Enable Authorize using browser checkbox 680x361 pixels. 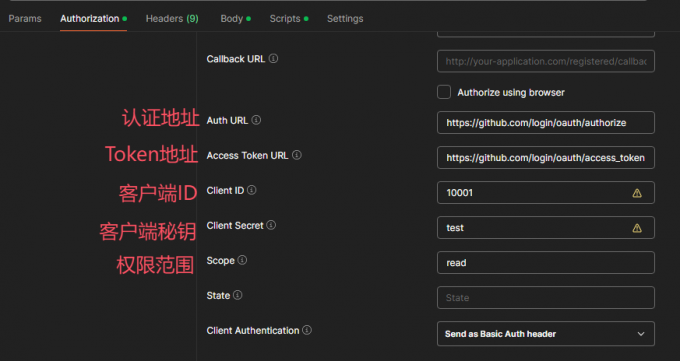[444, 92]
